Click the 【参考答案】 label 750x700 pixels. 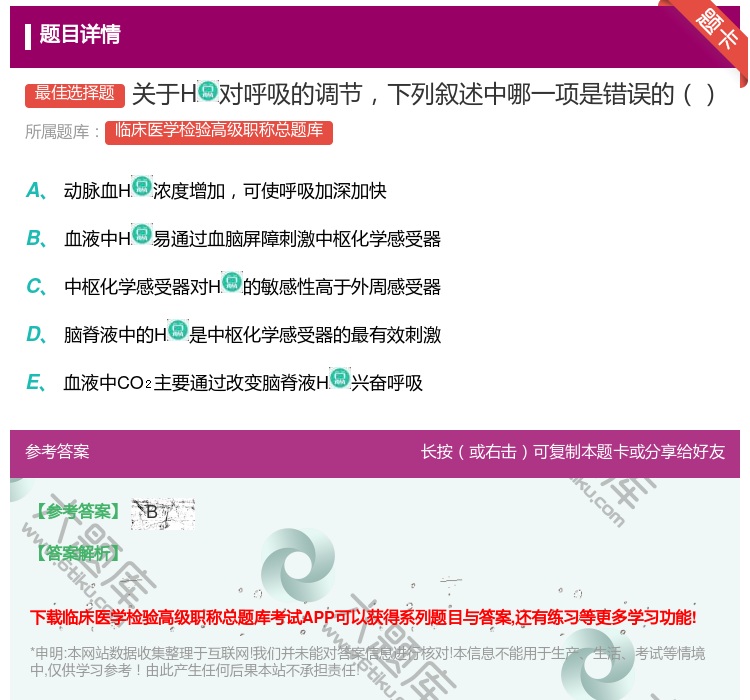79,511
